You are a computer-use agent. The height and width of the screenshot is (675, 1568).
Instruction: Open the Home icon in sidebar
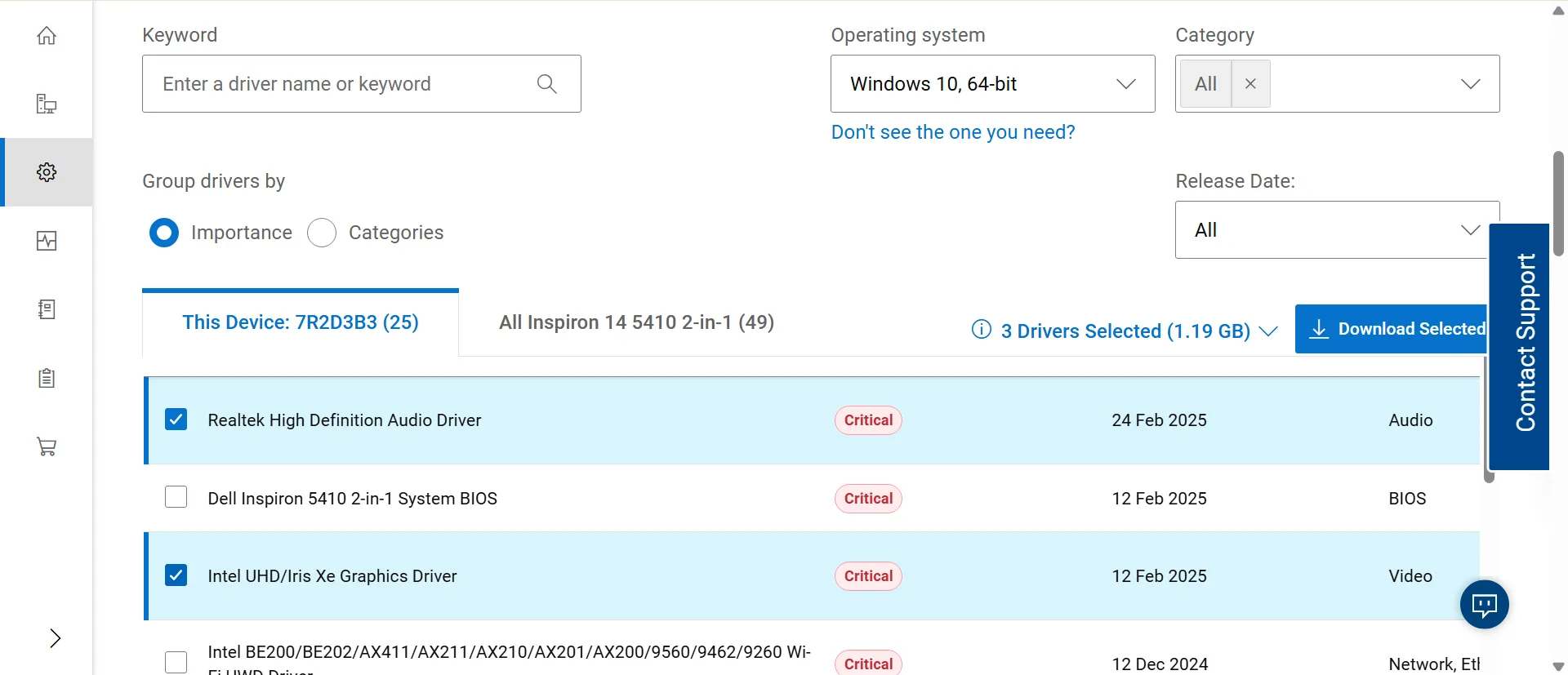(47, 35)
